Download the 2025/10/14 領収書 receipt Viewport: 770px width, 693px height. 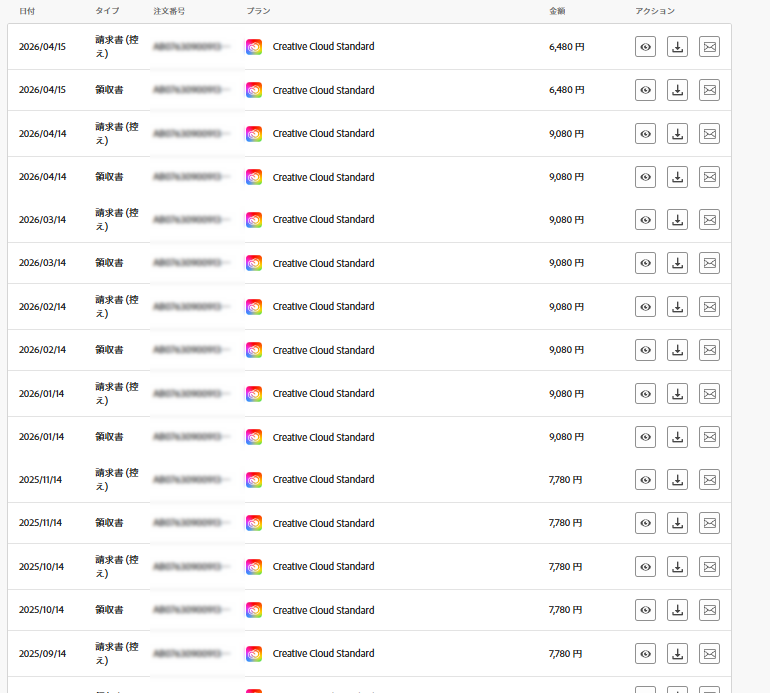click(677, 610)
